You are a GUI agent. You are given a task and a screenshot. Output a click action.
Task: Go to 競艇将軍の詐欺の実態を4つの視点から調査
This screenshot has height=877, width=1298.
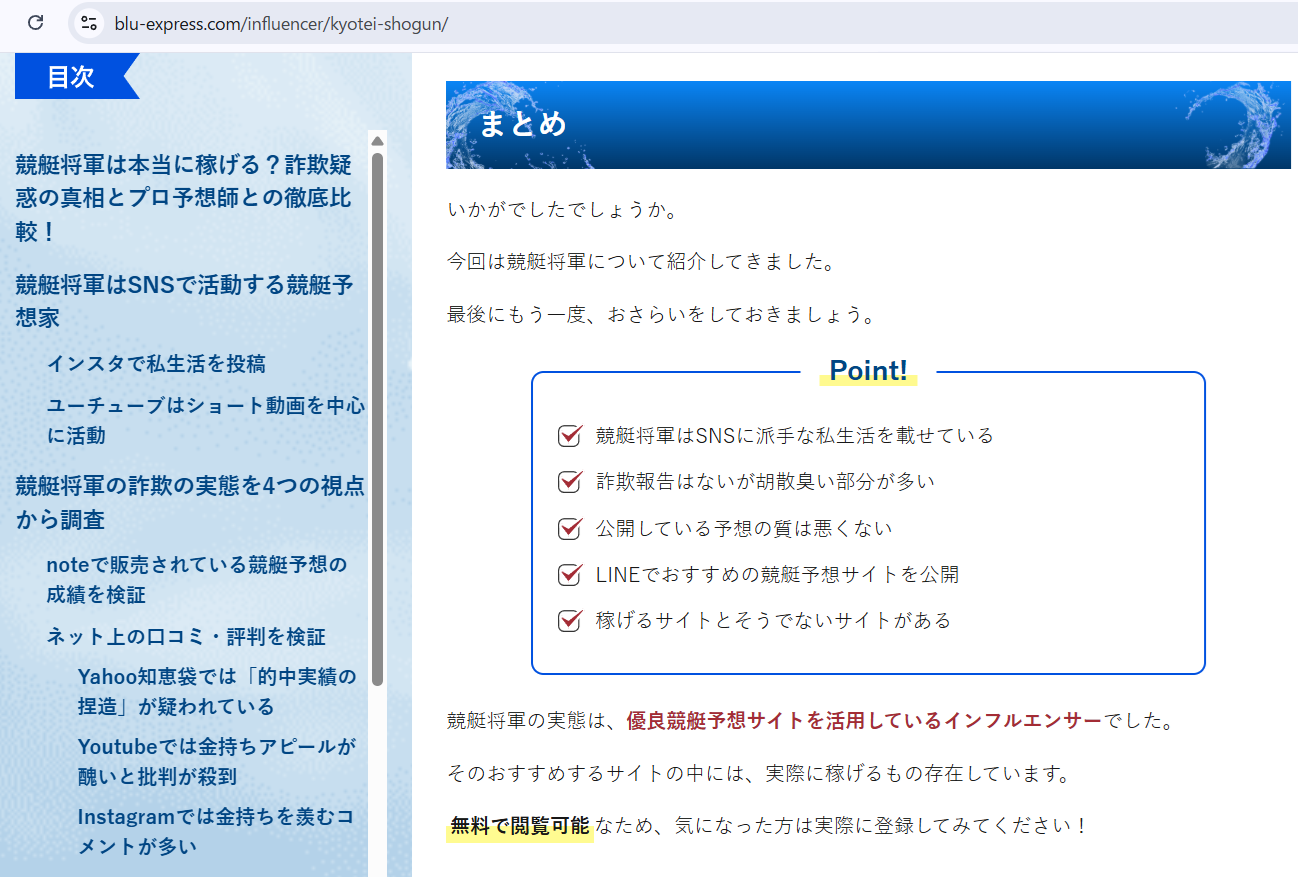[x=190, y=503]
